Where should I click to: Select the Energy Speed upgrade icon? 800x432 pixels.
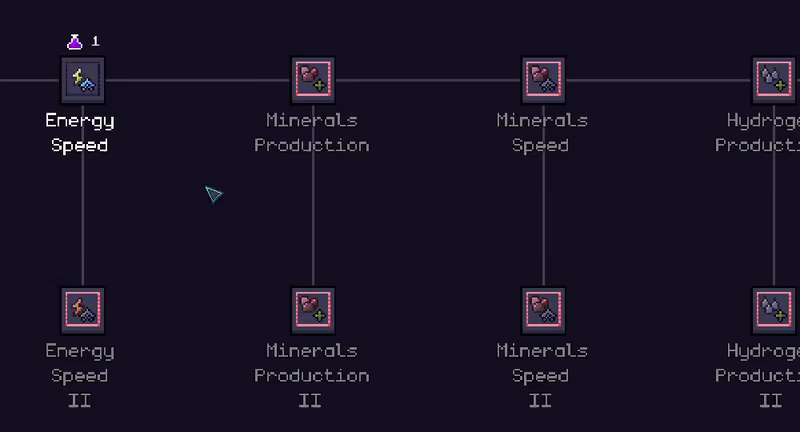point(83,80)
